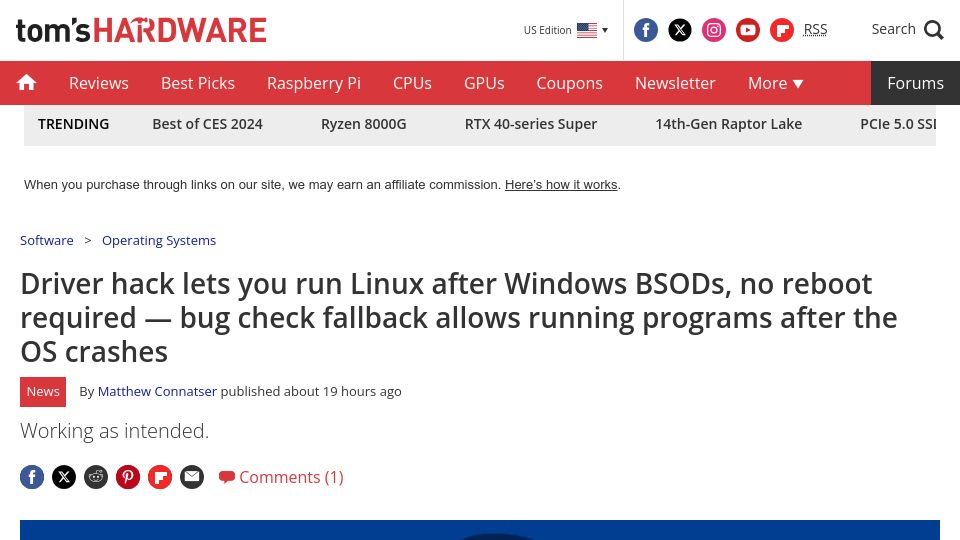Open trending PCIe 5.0 SSD topic
Image resolution: width=960 pixels, height=540 pixels.
point(898,124)
